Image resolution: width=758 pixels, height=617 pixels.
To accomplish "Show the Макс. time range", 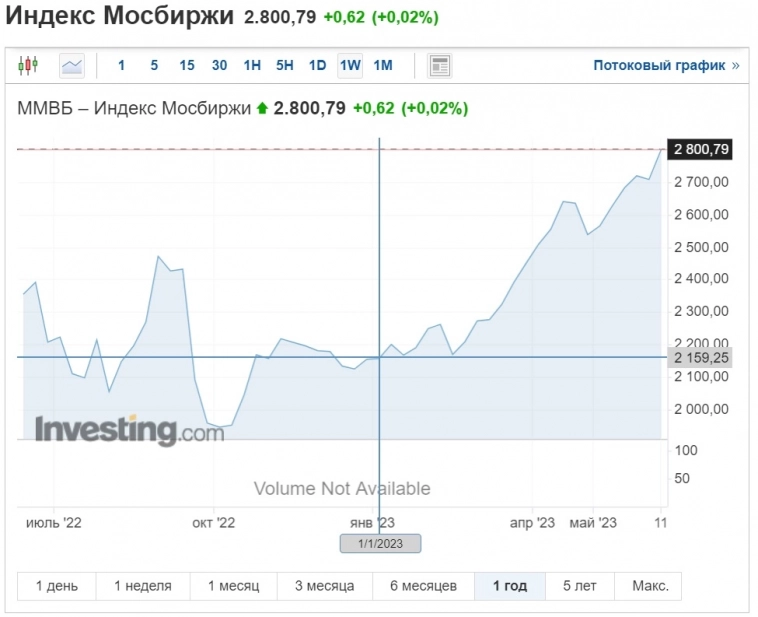I will (649, 586).
